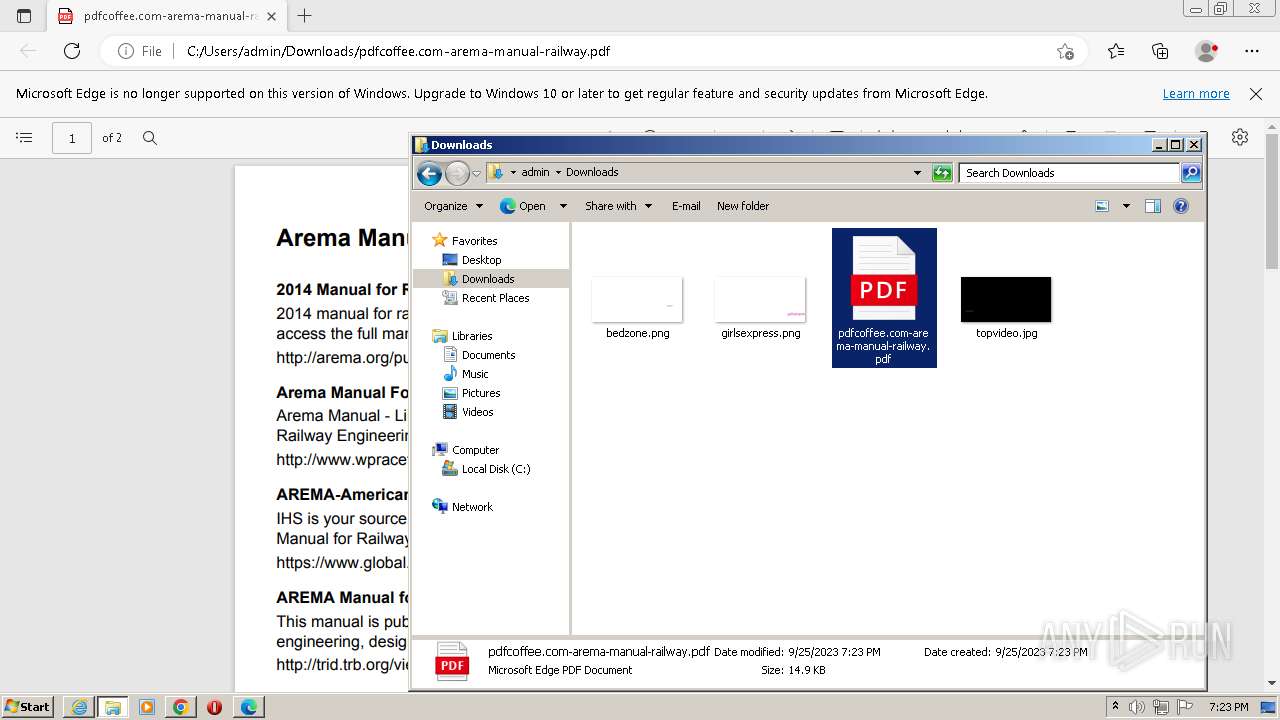Select Pictures library

[481, 393]
